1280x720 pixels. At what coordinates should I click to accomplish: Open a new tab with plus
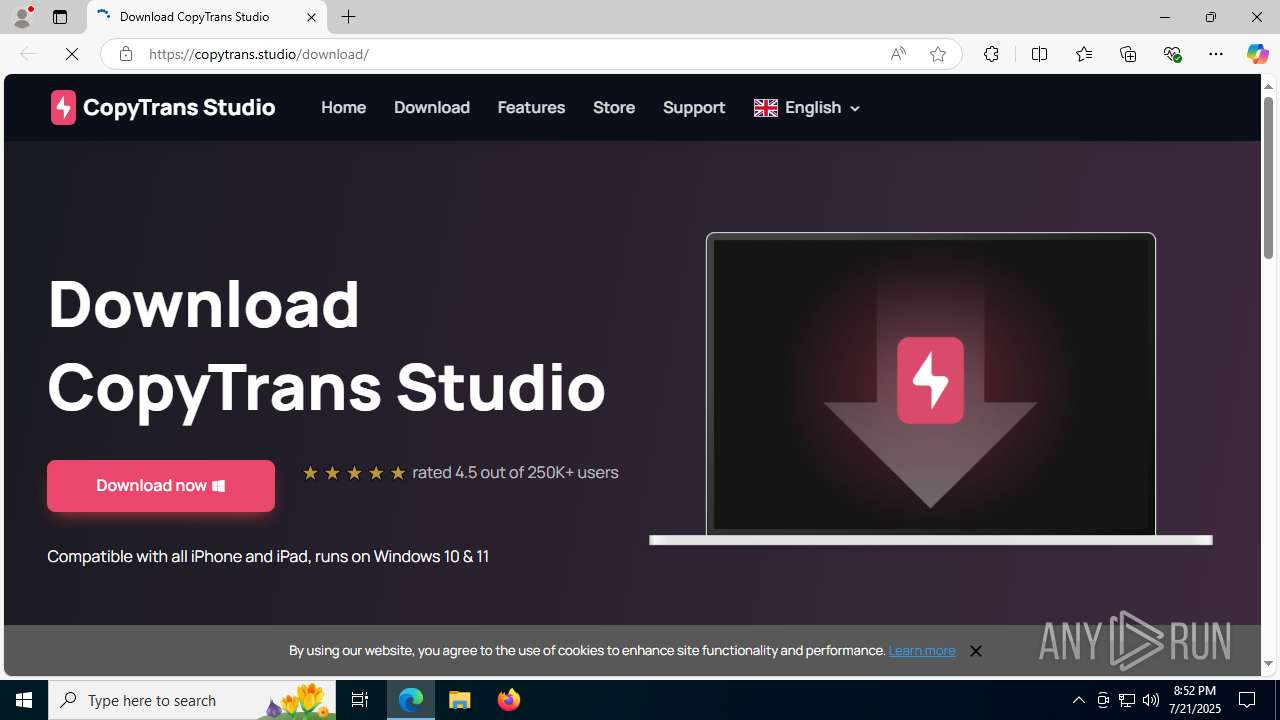click(x=349, y=17)
